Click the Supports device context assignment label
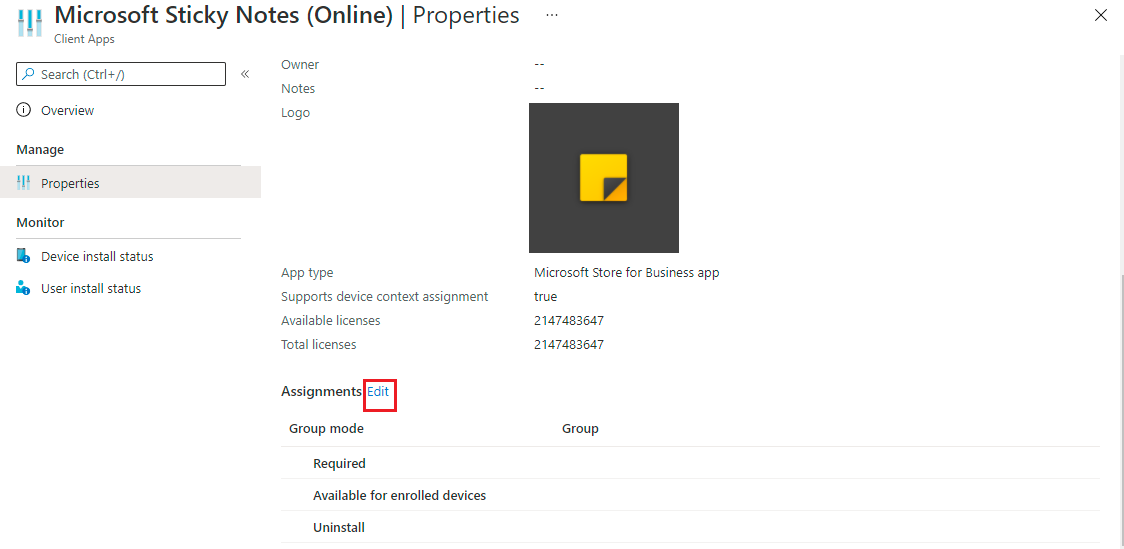The height and width of the screenshot is (549, 1124). pos(384,296)
